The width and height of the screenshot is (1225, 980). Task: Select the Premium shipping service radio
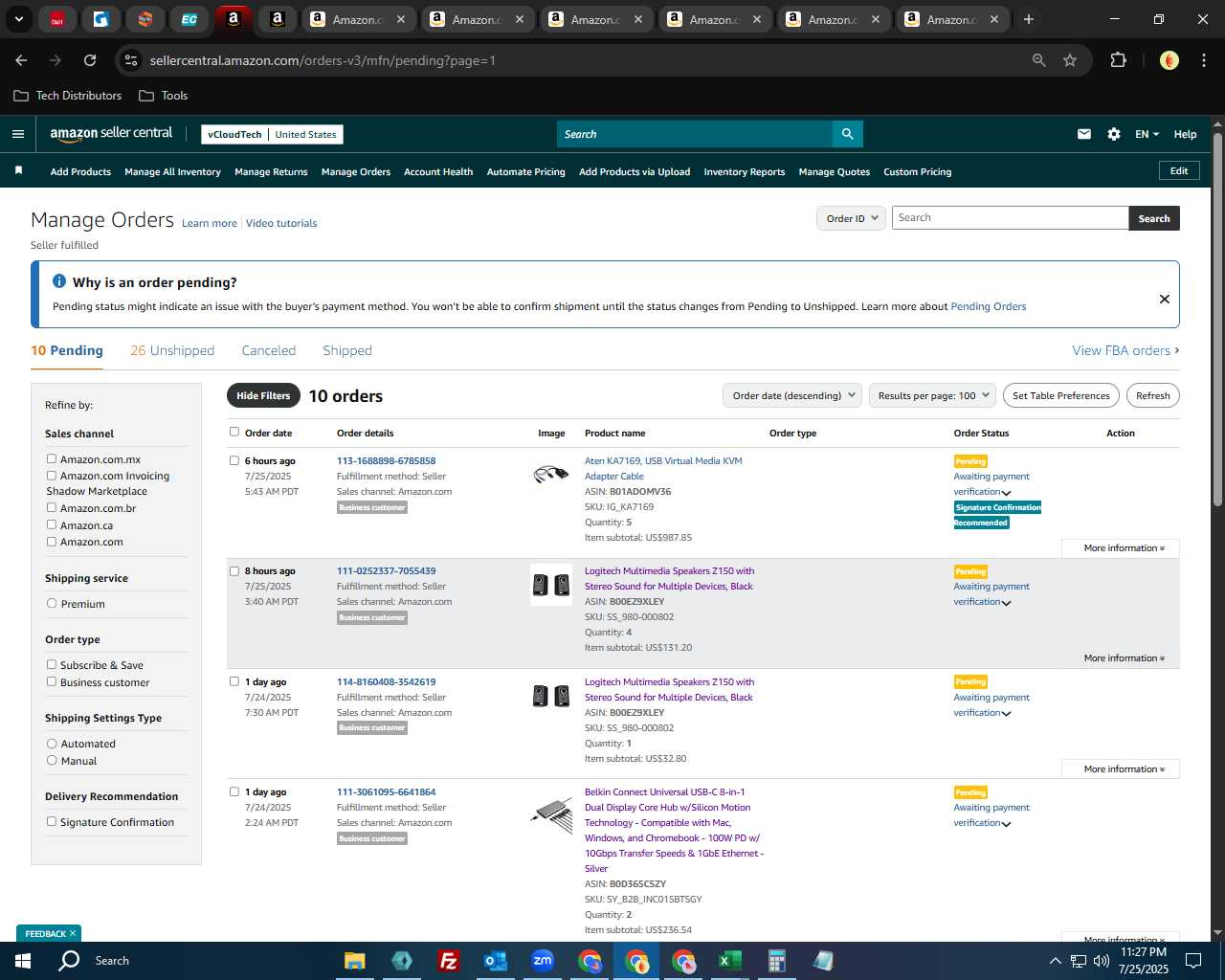click(52, 603)
